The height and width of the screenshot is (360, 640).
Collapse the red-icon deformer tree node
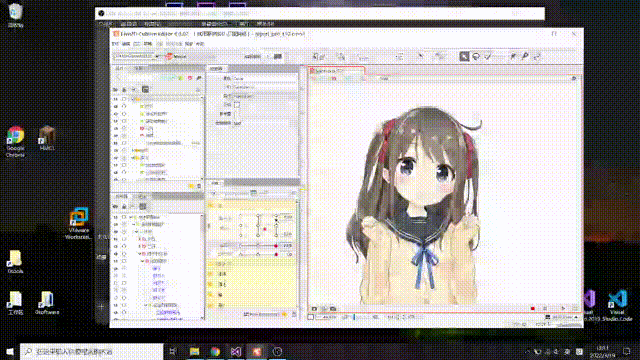click(x=140, y=253)
